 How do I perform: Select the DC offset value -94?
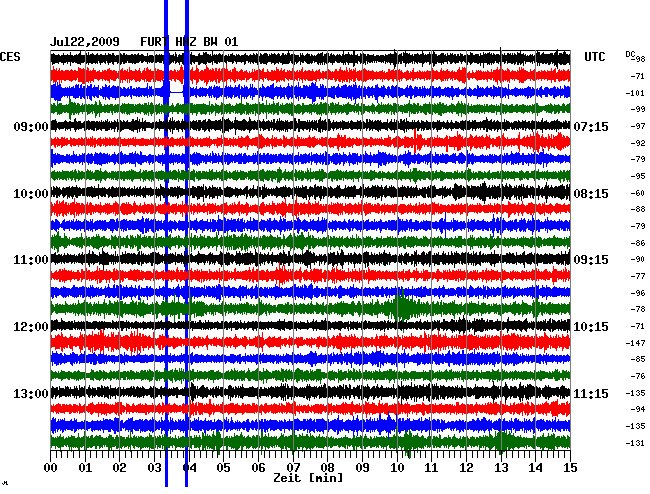(x=638, y=409)
